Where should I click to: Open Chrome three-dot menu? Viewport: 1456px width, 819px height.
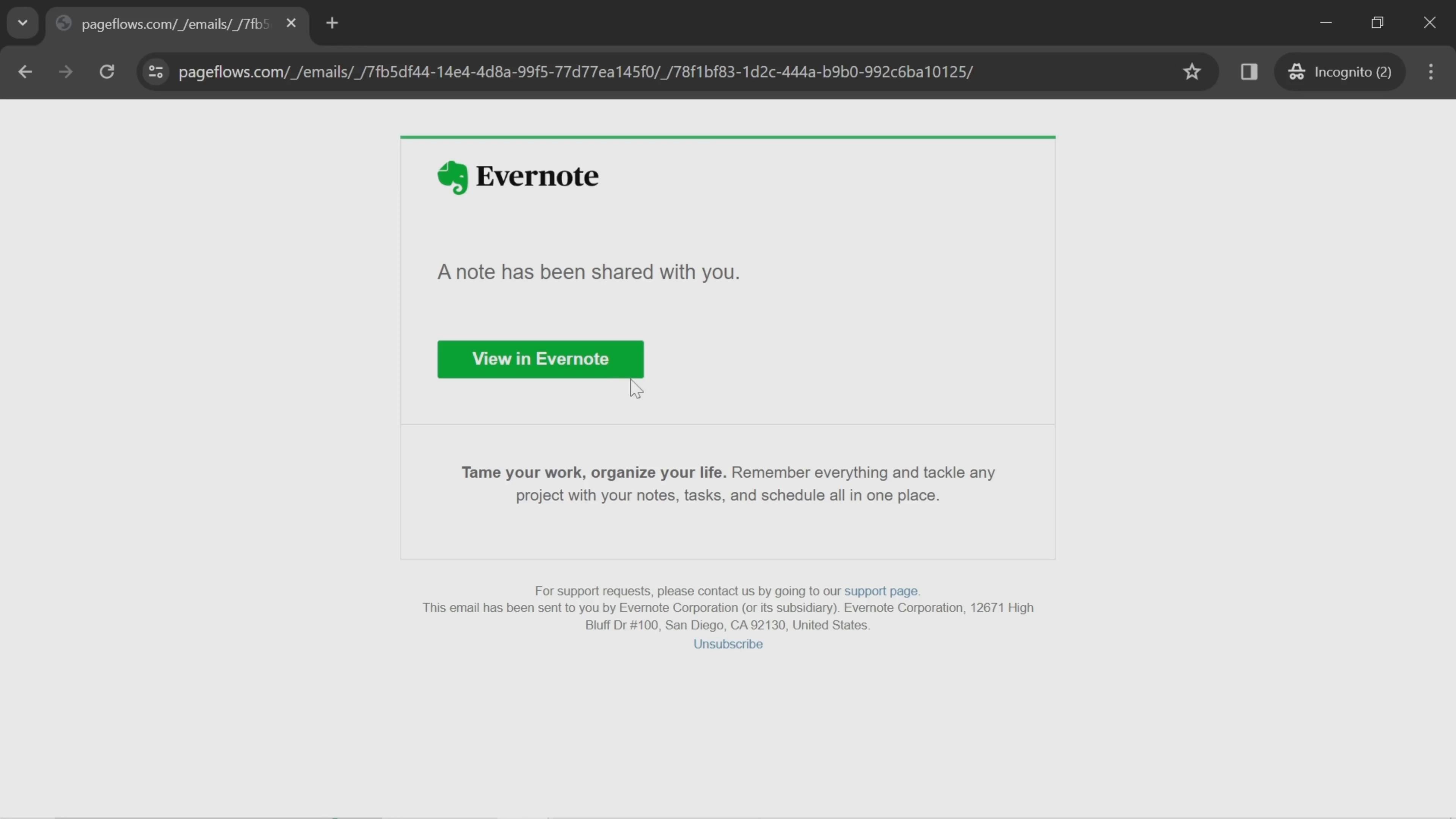(x=1431, y=72)
